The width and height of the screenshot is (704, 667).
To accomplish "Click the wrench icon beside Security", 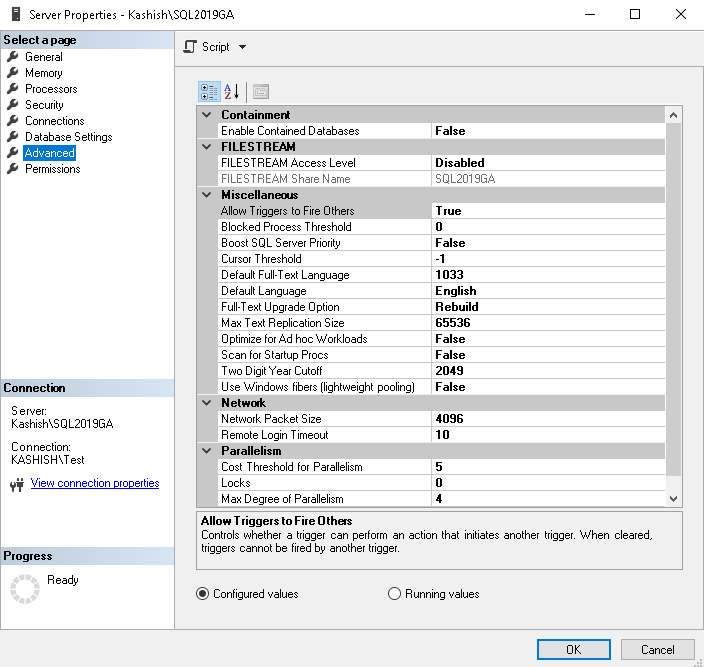I will 13,105.
